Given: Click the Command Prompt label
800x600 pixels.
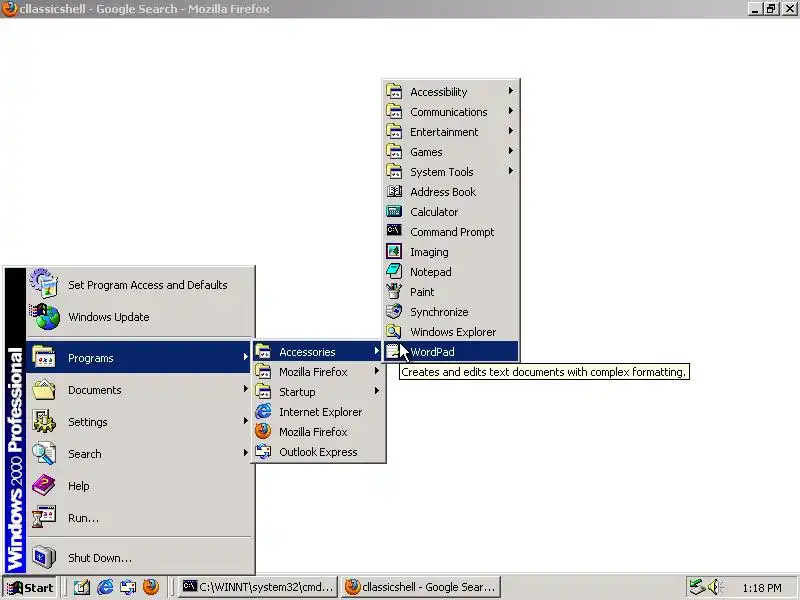Looking at the screenshot, I should click(452, 232).
